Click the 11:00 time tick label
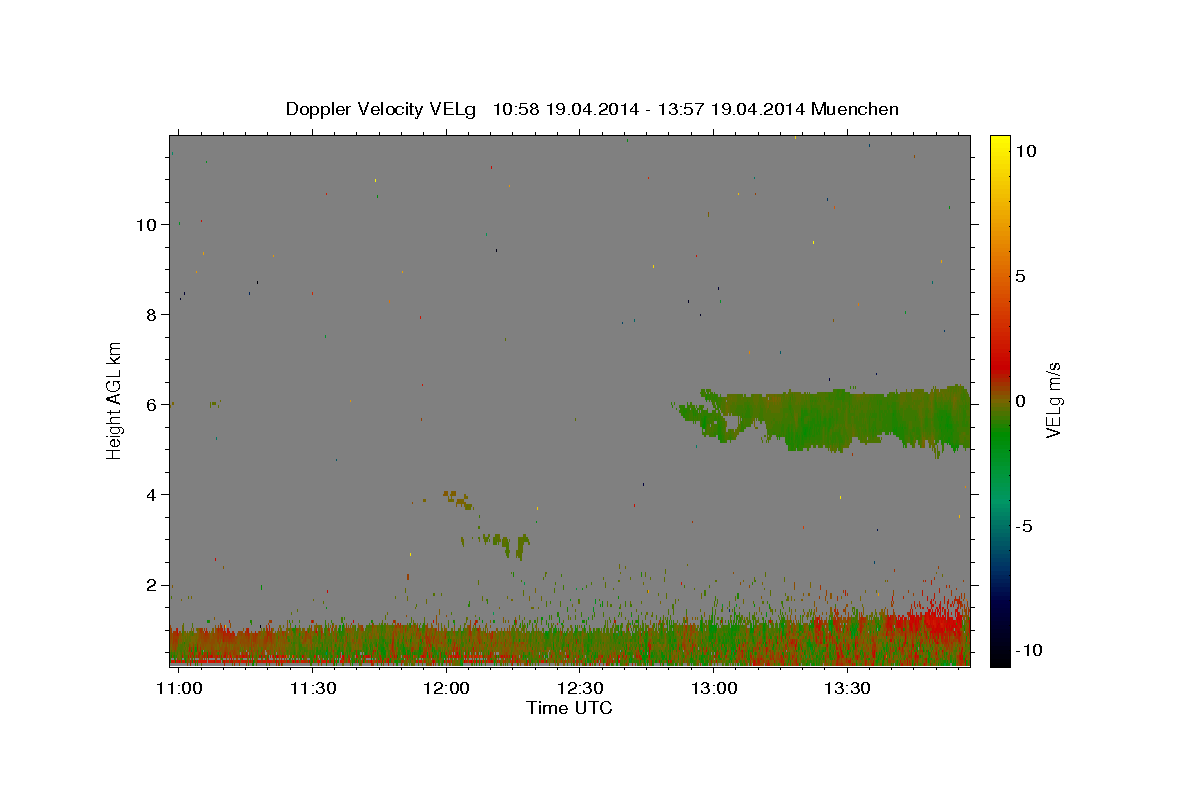The image size is (1200, 800). coord(181,688)
